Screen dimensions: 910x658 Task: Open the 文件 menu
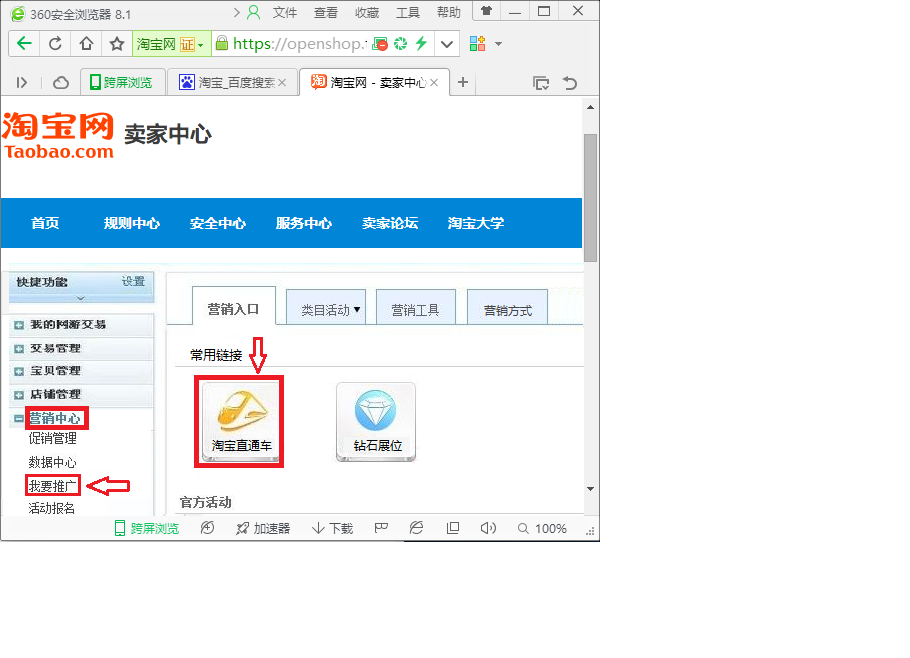tap(285, 13)
